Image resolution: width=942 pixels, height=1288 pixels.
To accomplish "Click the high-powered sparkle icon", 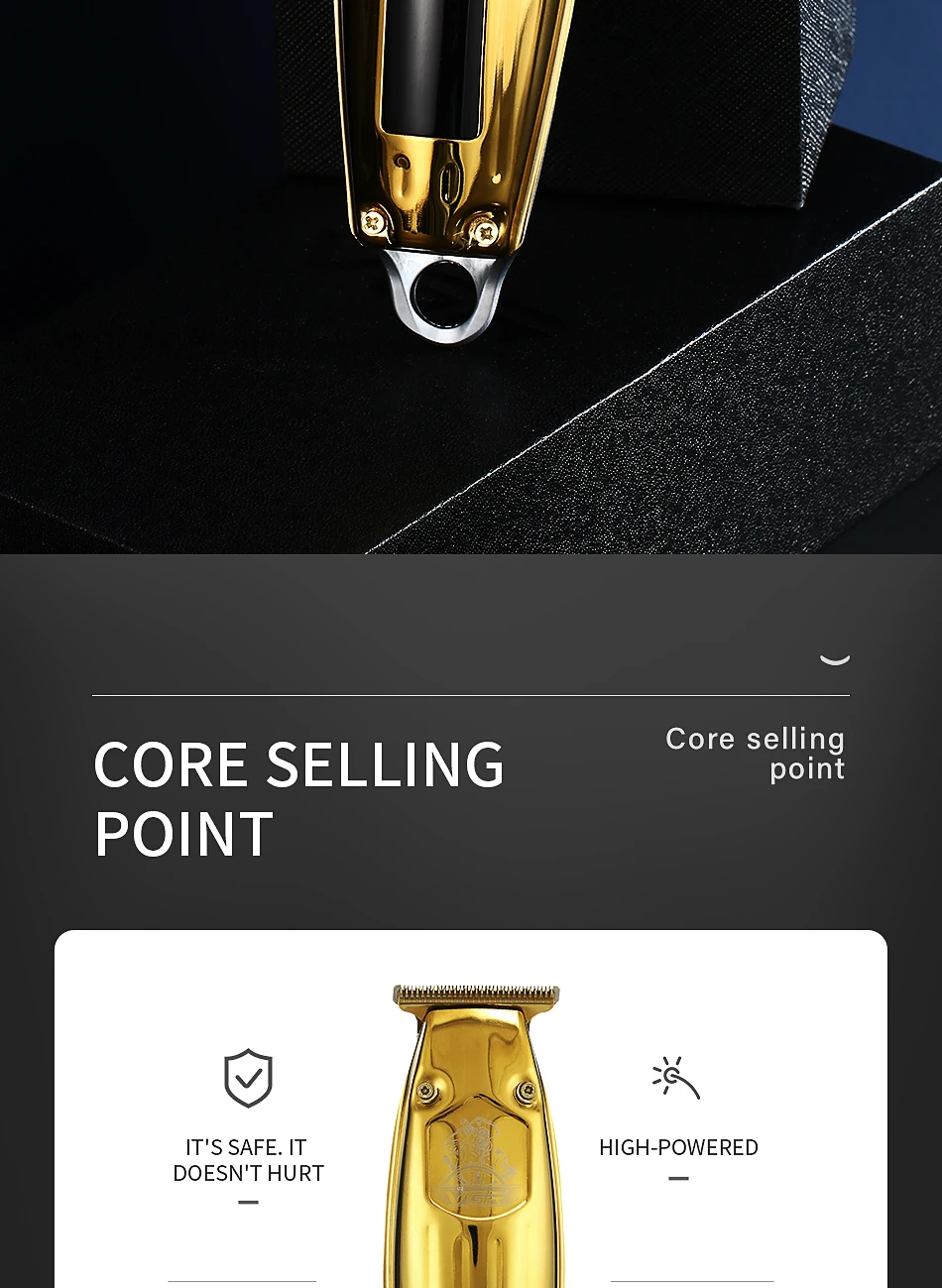I will (x=676, y=1078).
